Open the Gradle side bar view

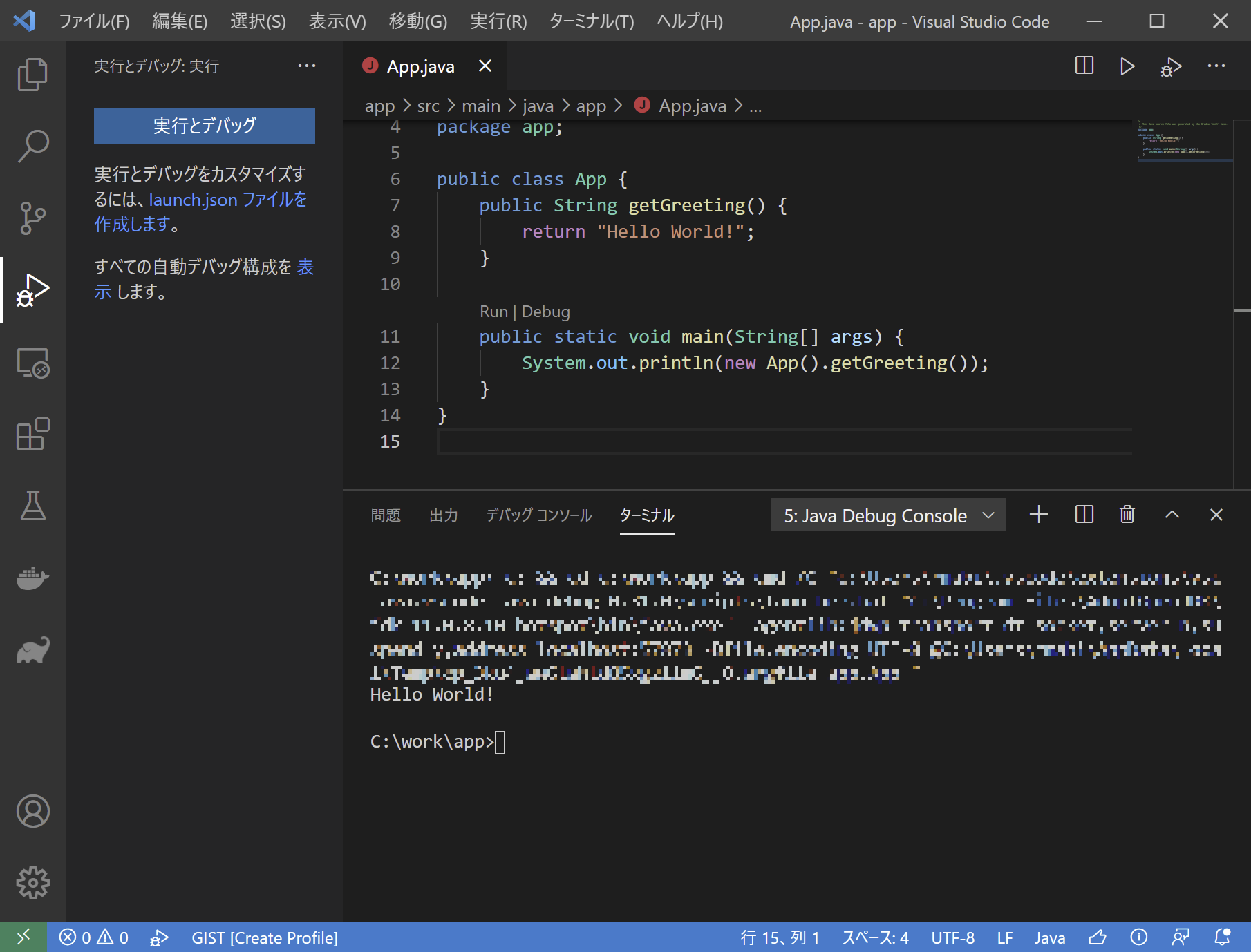pos(32,649)
